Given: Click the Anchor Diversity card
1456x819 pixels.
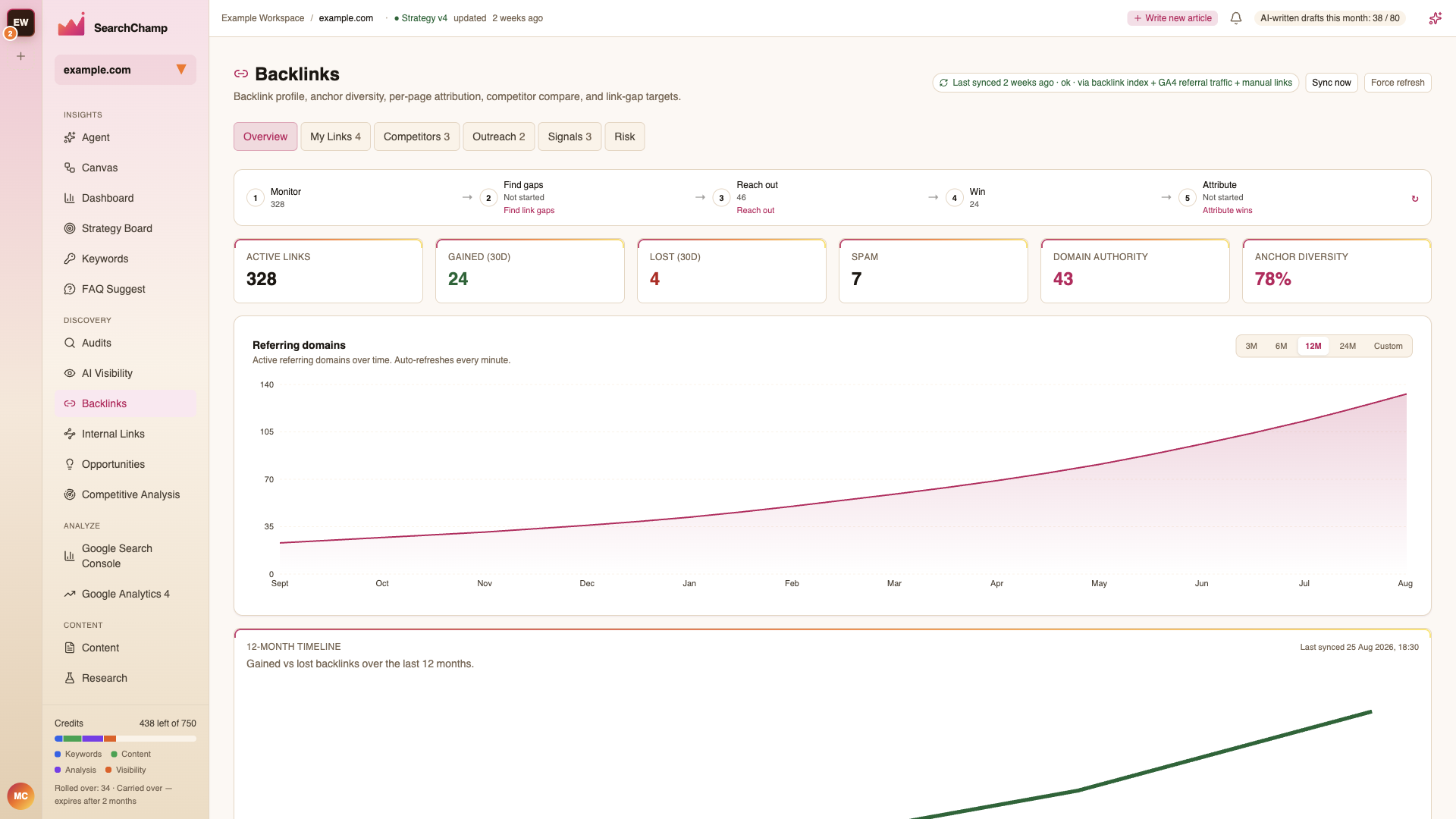Looking at the screenshot, I should (1337, 271).
